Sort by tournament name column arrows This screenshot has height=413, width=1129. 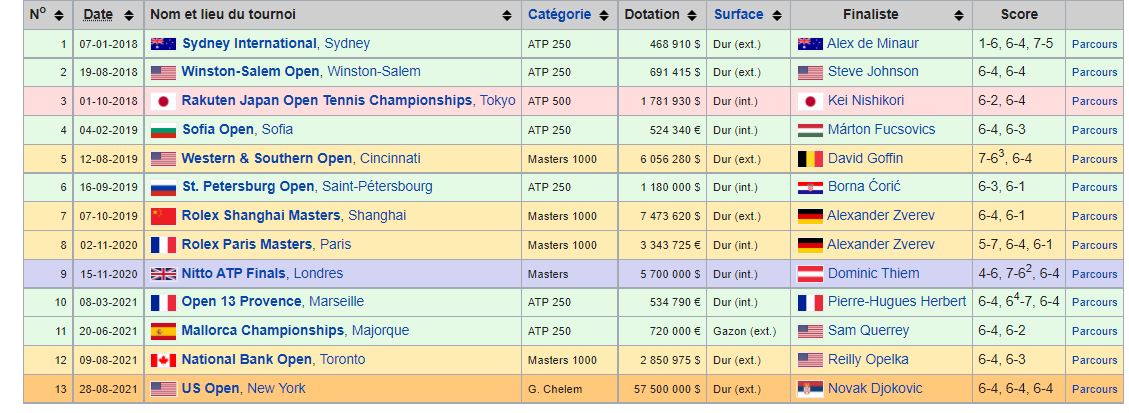tap(507, 16)
